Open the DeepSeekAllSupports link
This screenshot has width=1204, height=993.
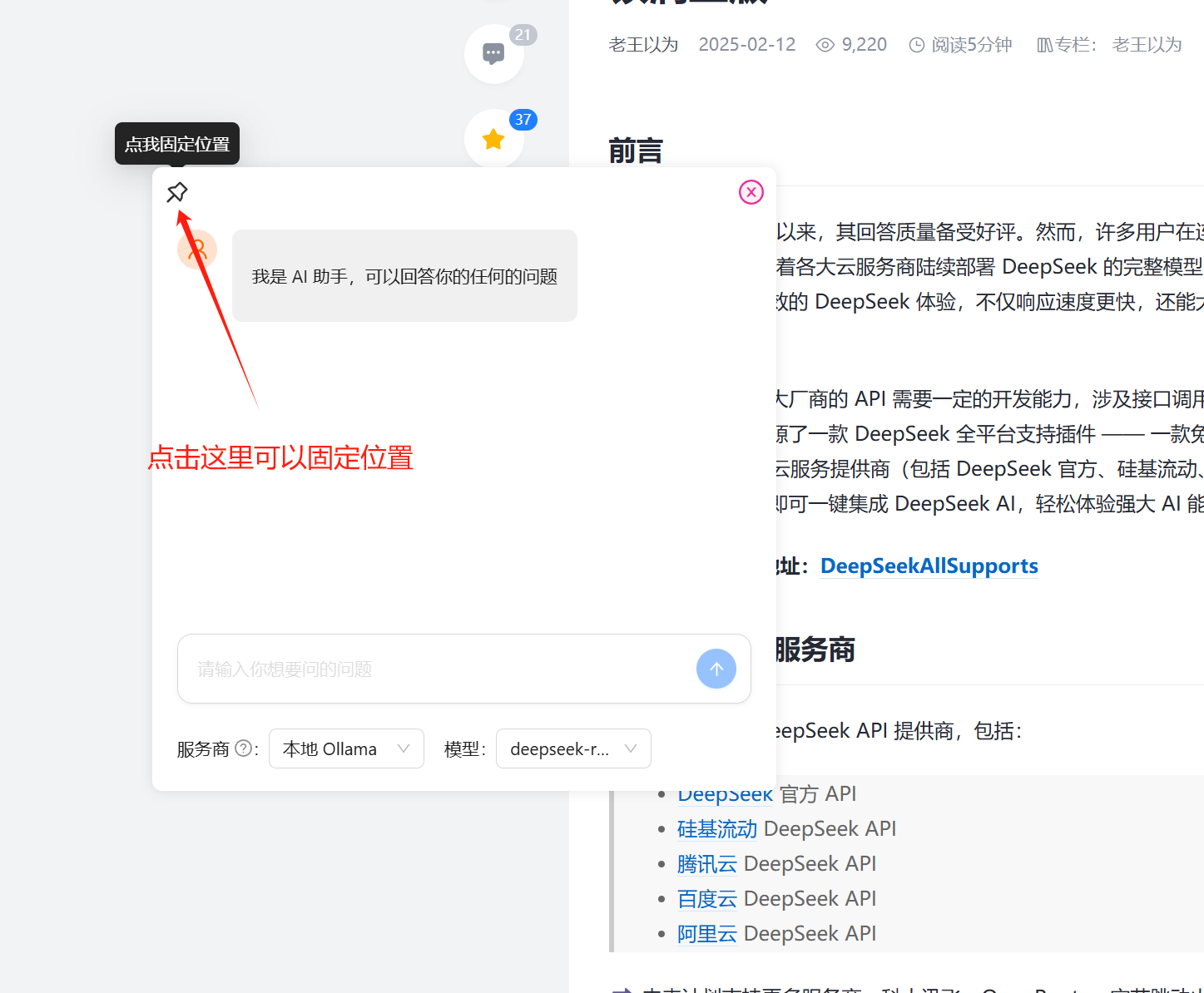click(x=929, y=566)
